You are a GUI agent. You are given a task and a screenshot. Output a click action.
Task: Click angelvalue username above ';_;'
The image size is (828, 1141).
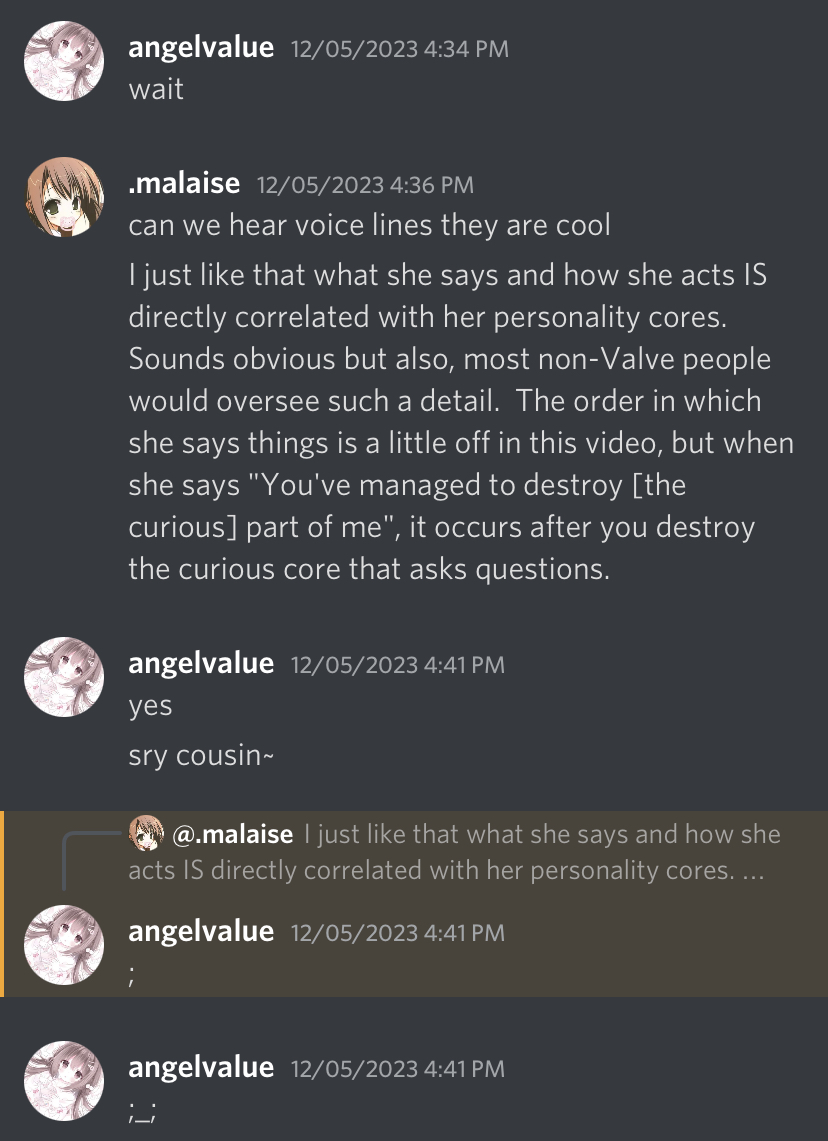point(201,1068)
